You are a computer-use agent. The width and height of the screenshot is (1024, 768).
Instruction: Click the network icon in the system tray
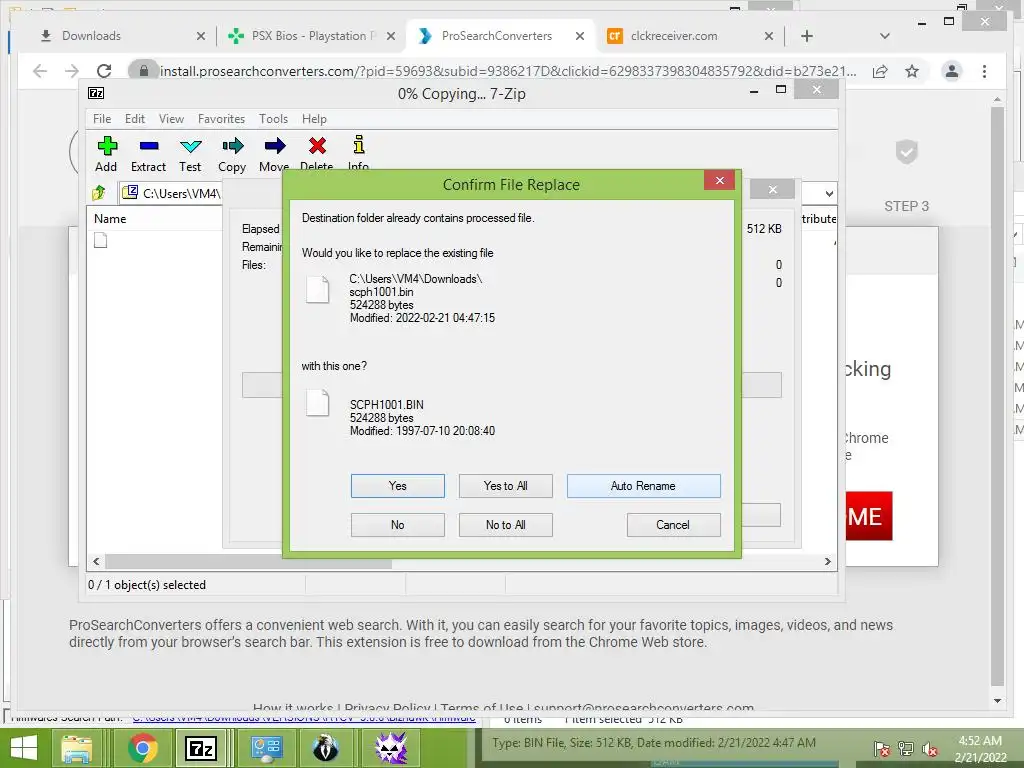coord(906,749)
